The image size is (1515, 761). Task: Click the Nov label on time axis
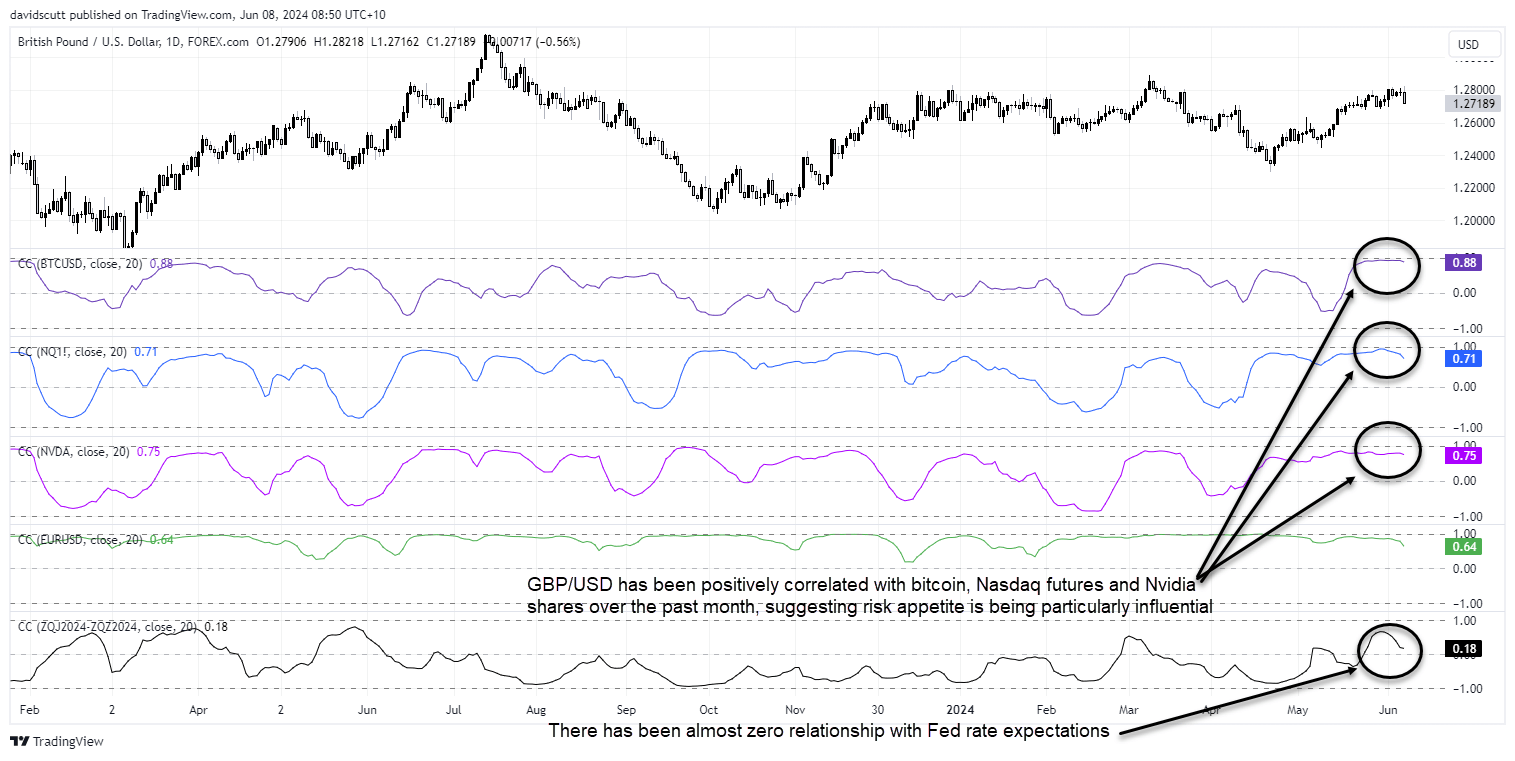tap(795, 710)
